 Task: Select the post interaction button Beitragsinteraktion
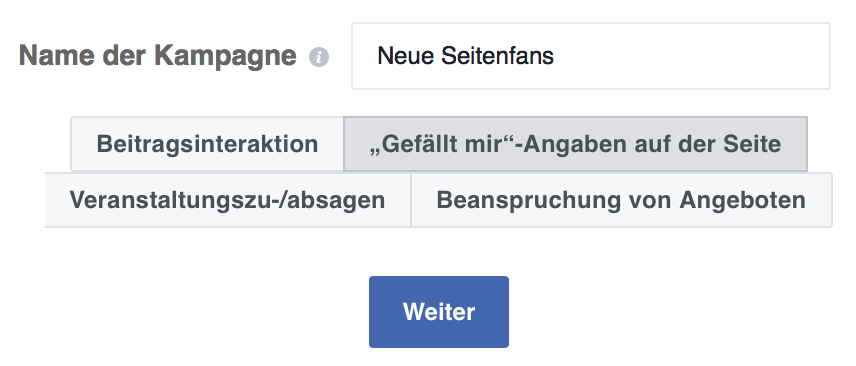pyautogui.click(x=207, y=144)
